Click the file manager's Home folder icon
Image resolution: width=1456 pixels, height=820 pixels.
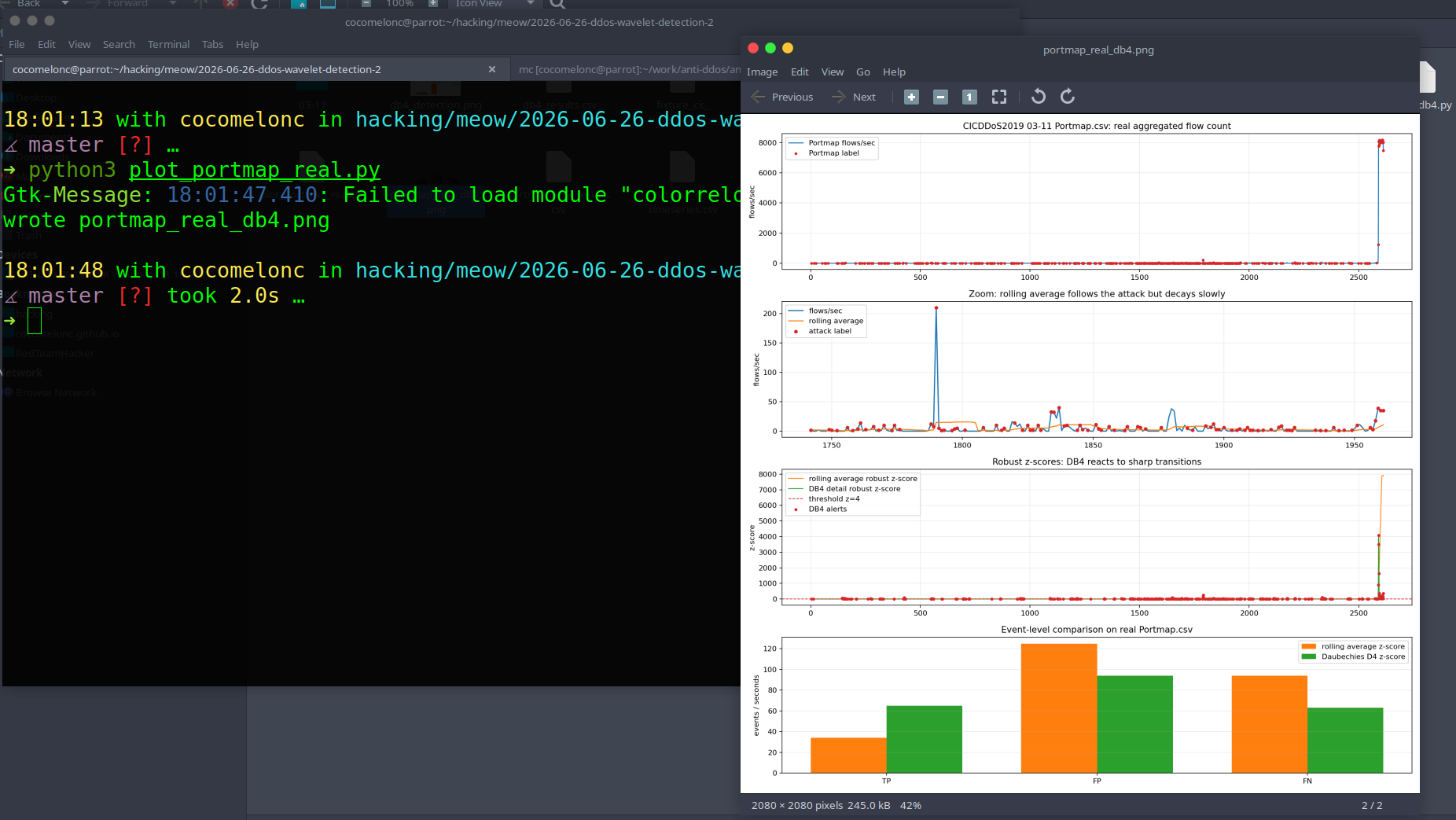[x=299, y=4]
